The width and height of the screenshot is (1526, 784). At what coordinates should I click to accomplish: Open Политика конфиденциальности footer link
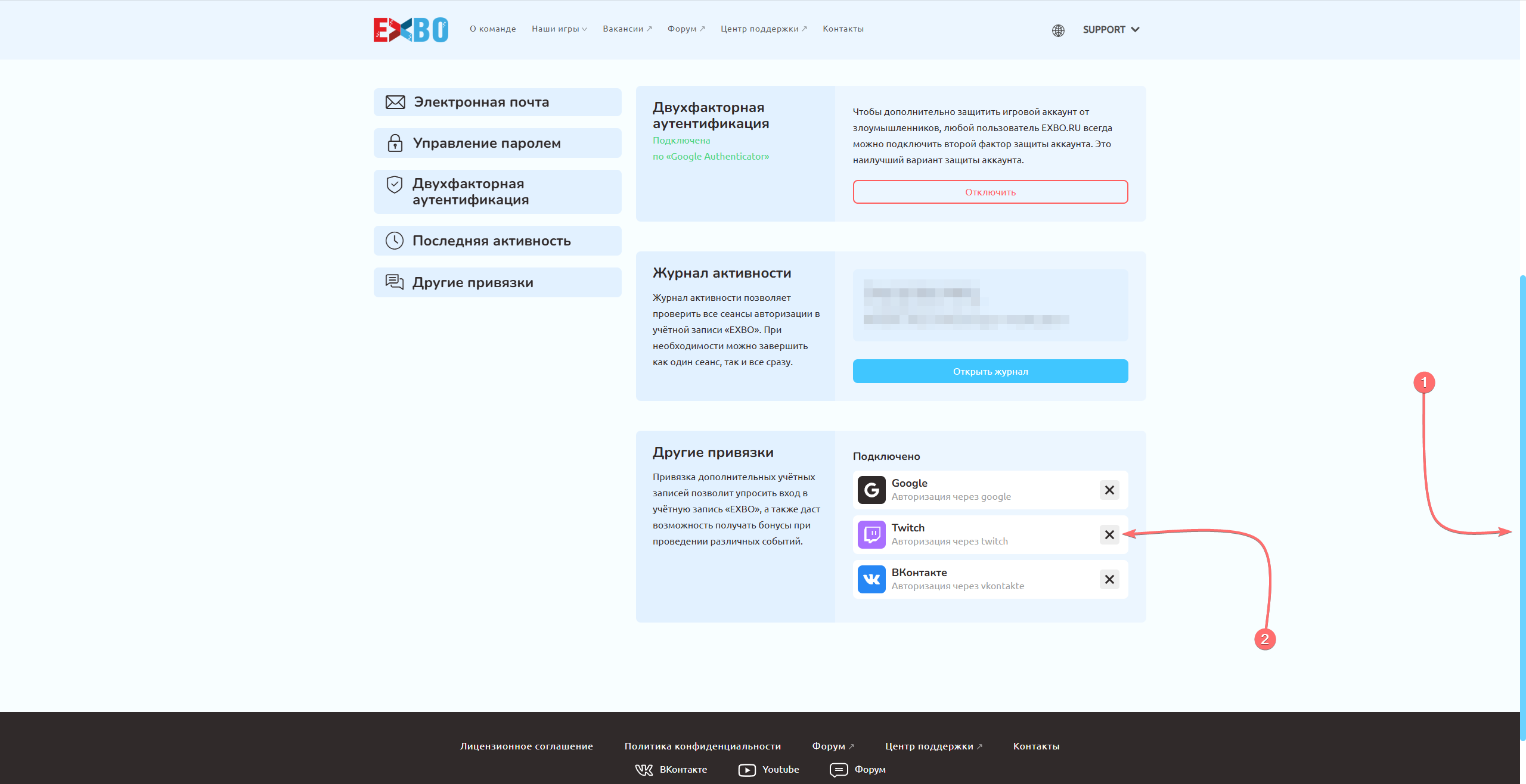click(703, 746)
